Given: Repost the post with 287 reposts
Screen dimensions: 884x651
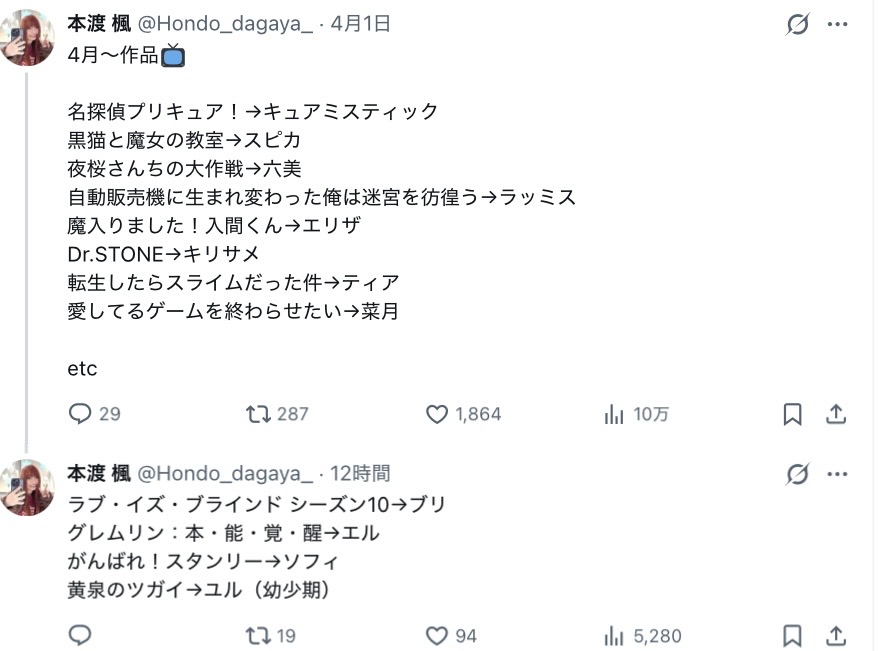Looking at the screenshot, I should pyautogui.click(x=260, y=414).
